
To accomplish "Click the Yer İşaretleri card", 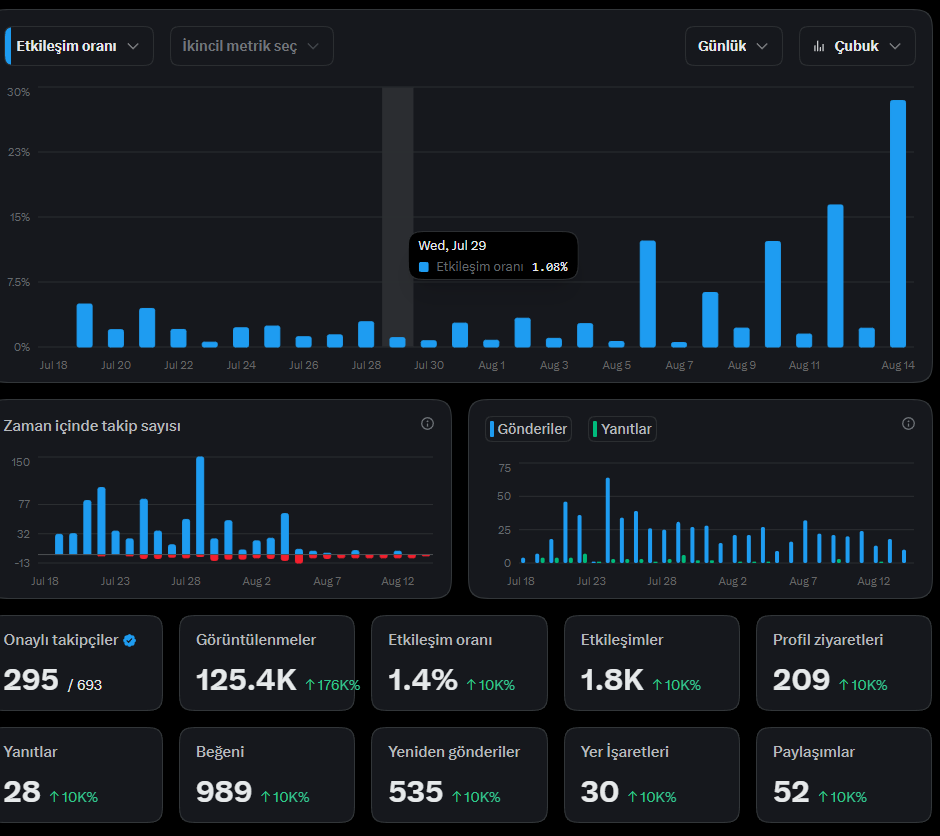I will (x=652, y=775).
